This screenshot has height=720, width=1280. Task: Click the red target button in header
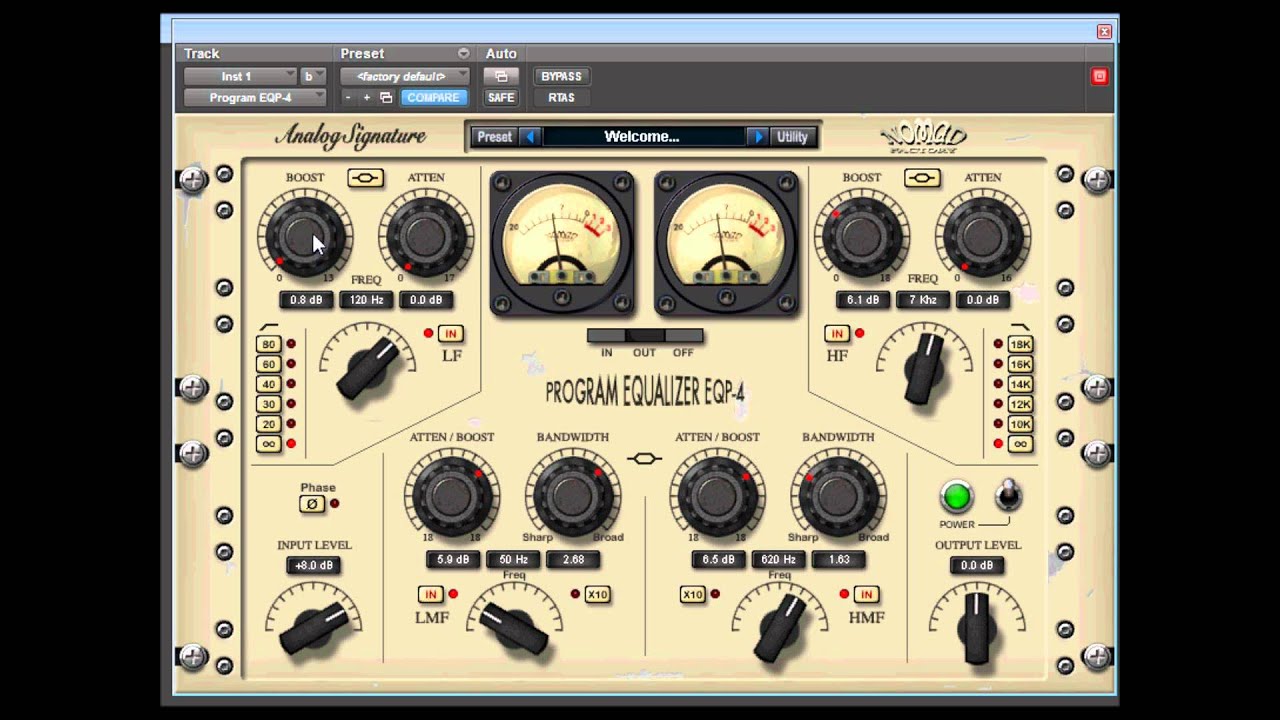pos(1099,76)
